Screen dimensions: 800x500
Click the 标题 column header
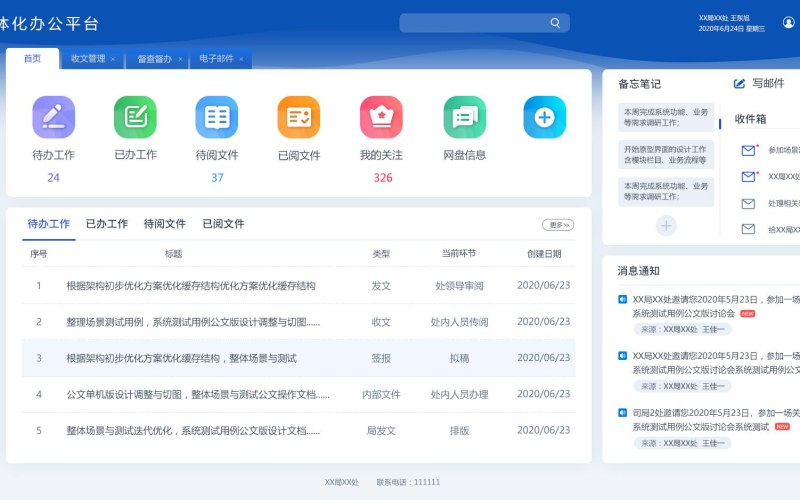173,254
